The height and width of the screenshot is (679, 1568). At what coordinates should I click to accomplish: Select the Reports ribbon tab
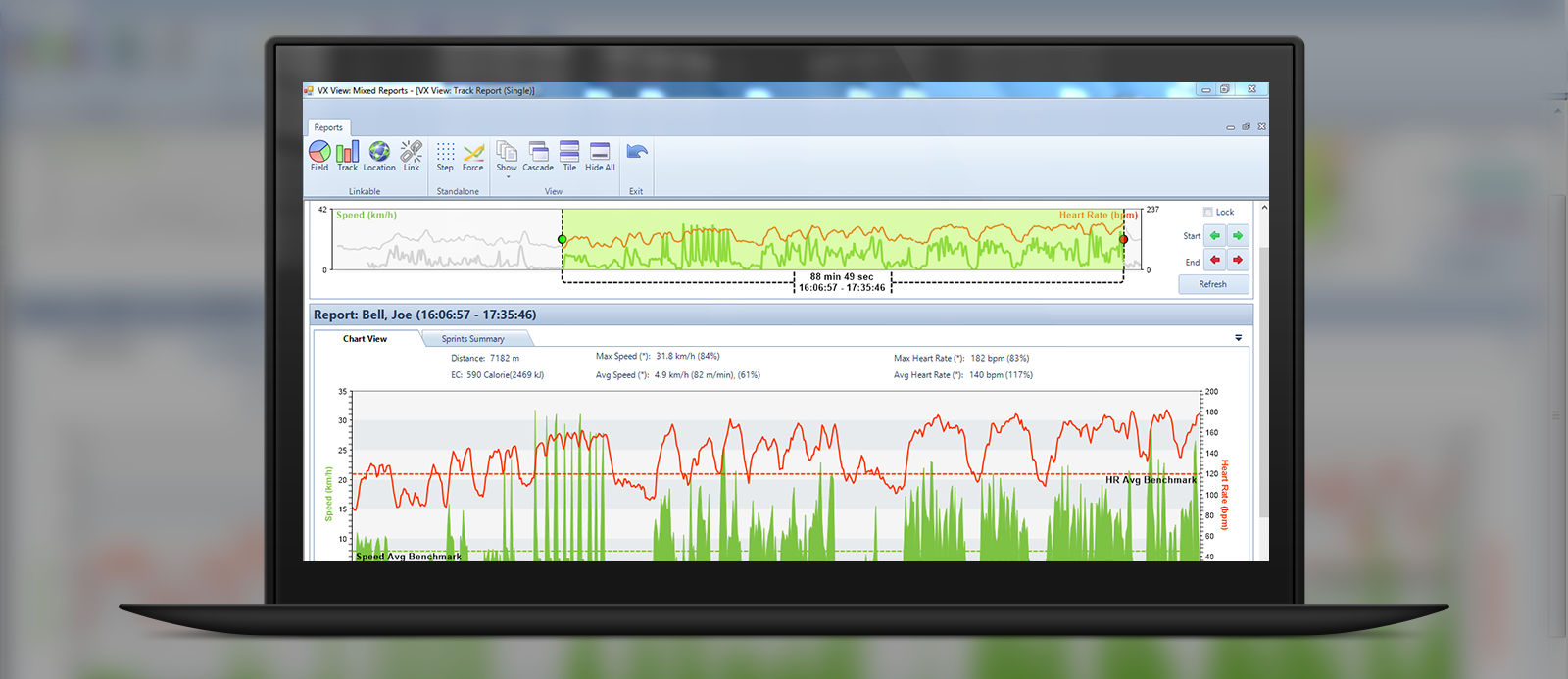(x=328, y=127)
